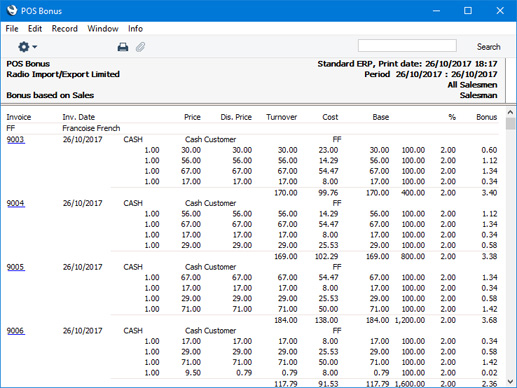Screen dimensions: 517x388
Task: Open invoice 9003 link
Action: [16, 139]
